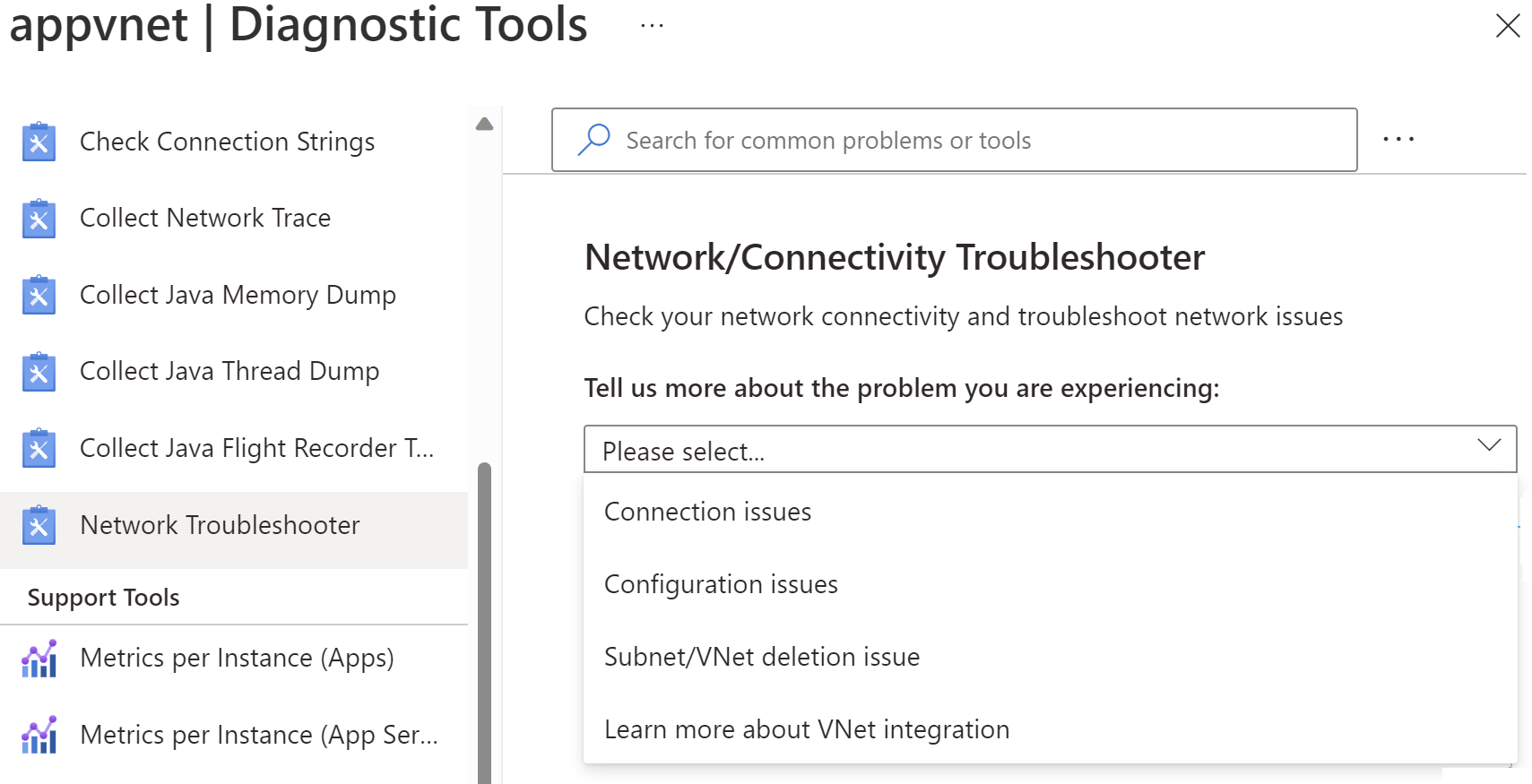Click the Collect Java Thread Dump icon
Image resolution: width=1532 pixels, height=784 pixels.
click(39, 372)
